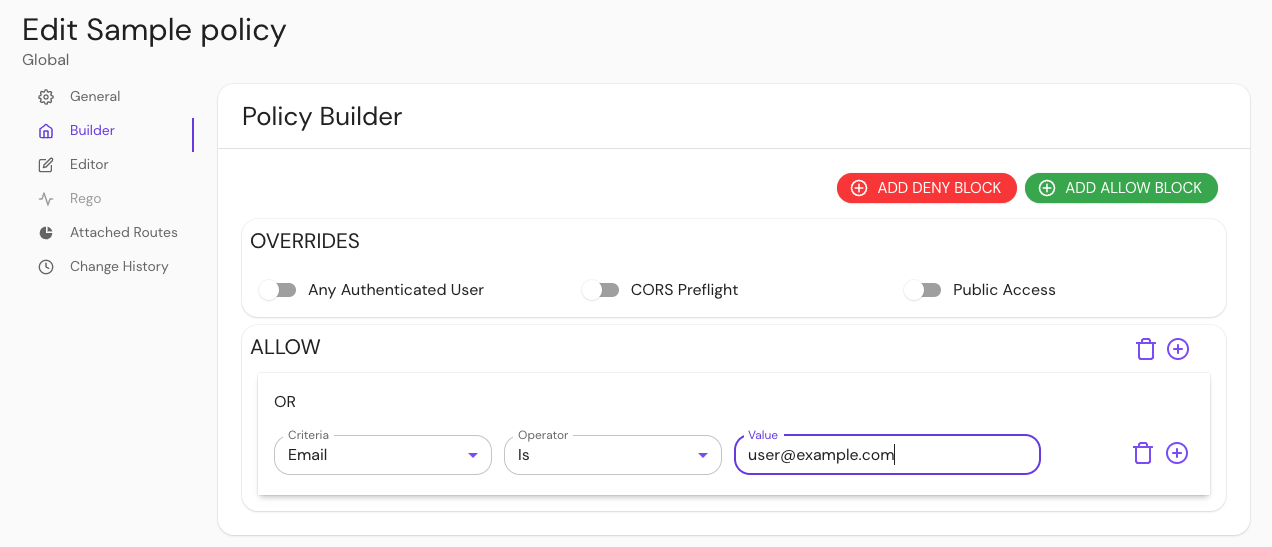Delete the Email criteria row via trash icon
This screenshot has height=547, width=1272.
pyautogui.click(x=1143, y=453)
